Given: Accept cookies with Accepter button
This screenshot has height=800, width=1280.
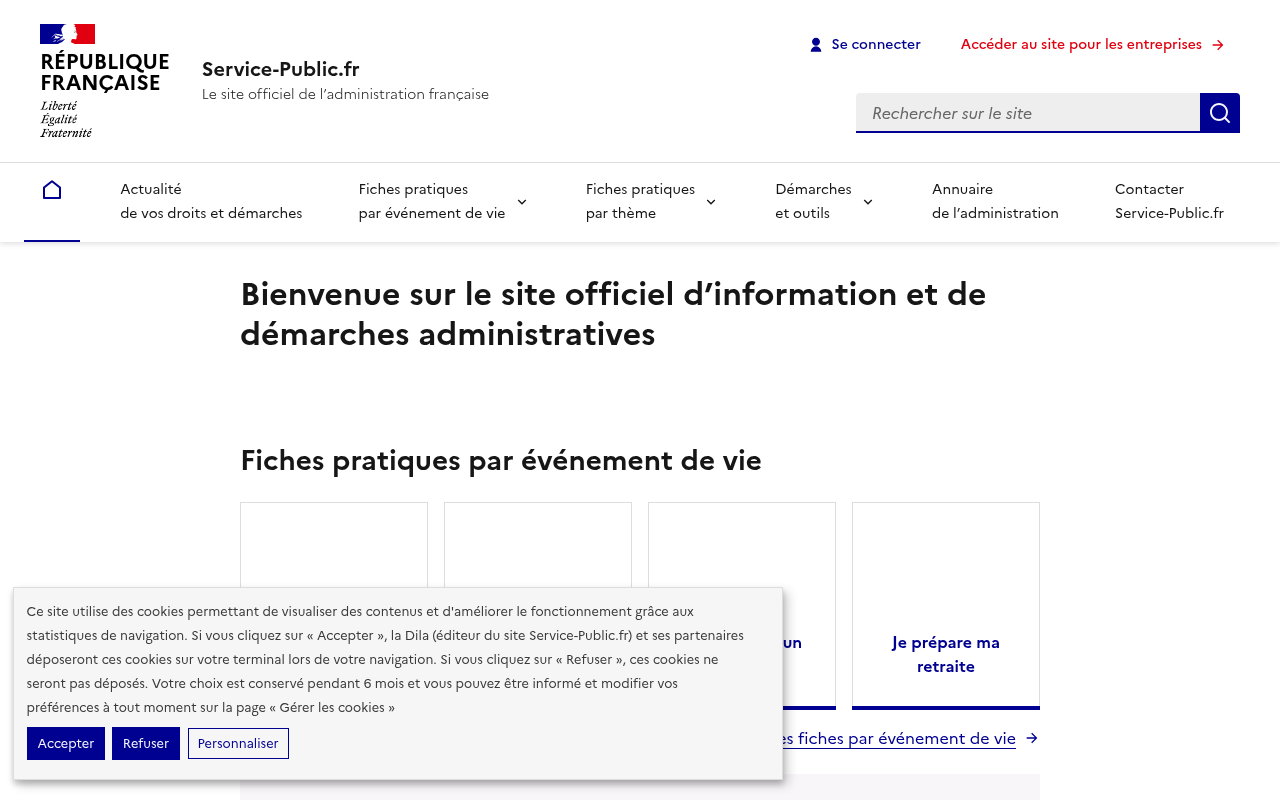Looking at the screenshot, I should (66, 743).
